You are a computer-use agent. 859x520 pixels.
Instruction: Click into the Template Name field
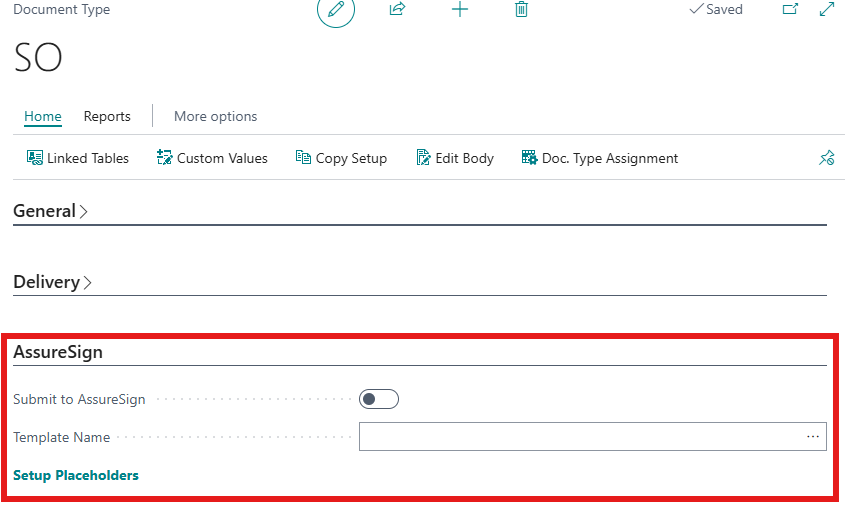581,437
